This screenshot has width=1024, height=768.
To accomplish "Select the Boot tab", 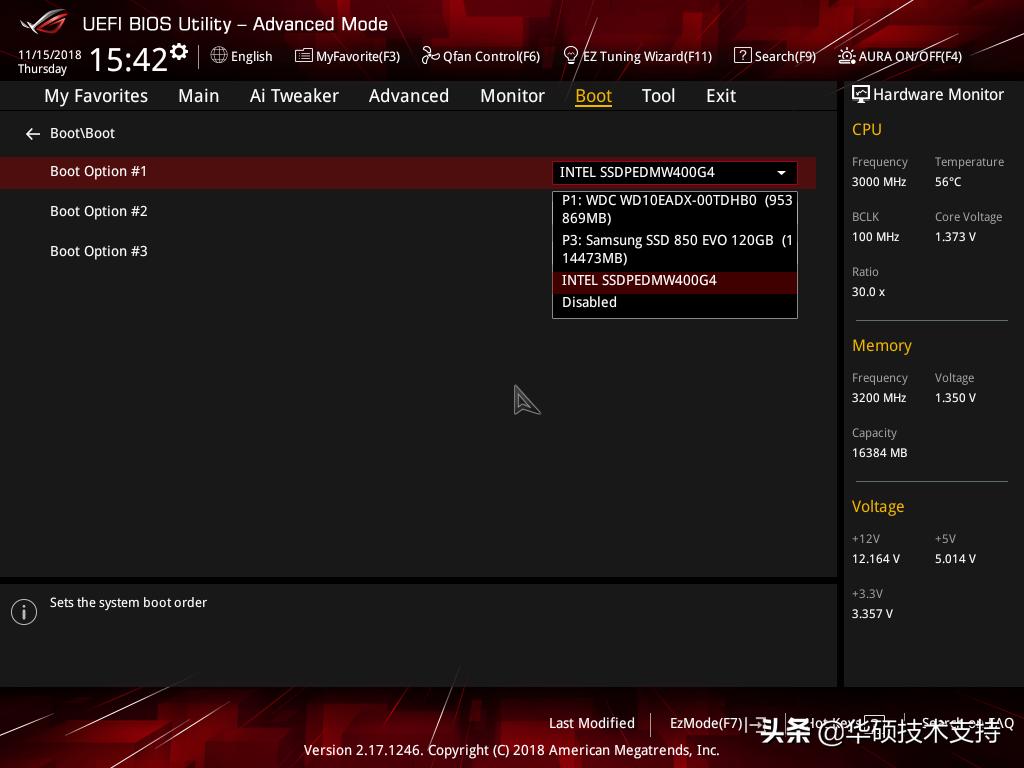I will pyautogui.click(x=593, y=96).
